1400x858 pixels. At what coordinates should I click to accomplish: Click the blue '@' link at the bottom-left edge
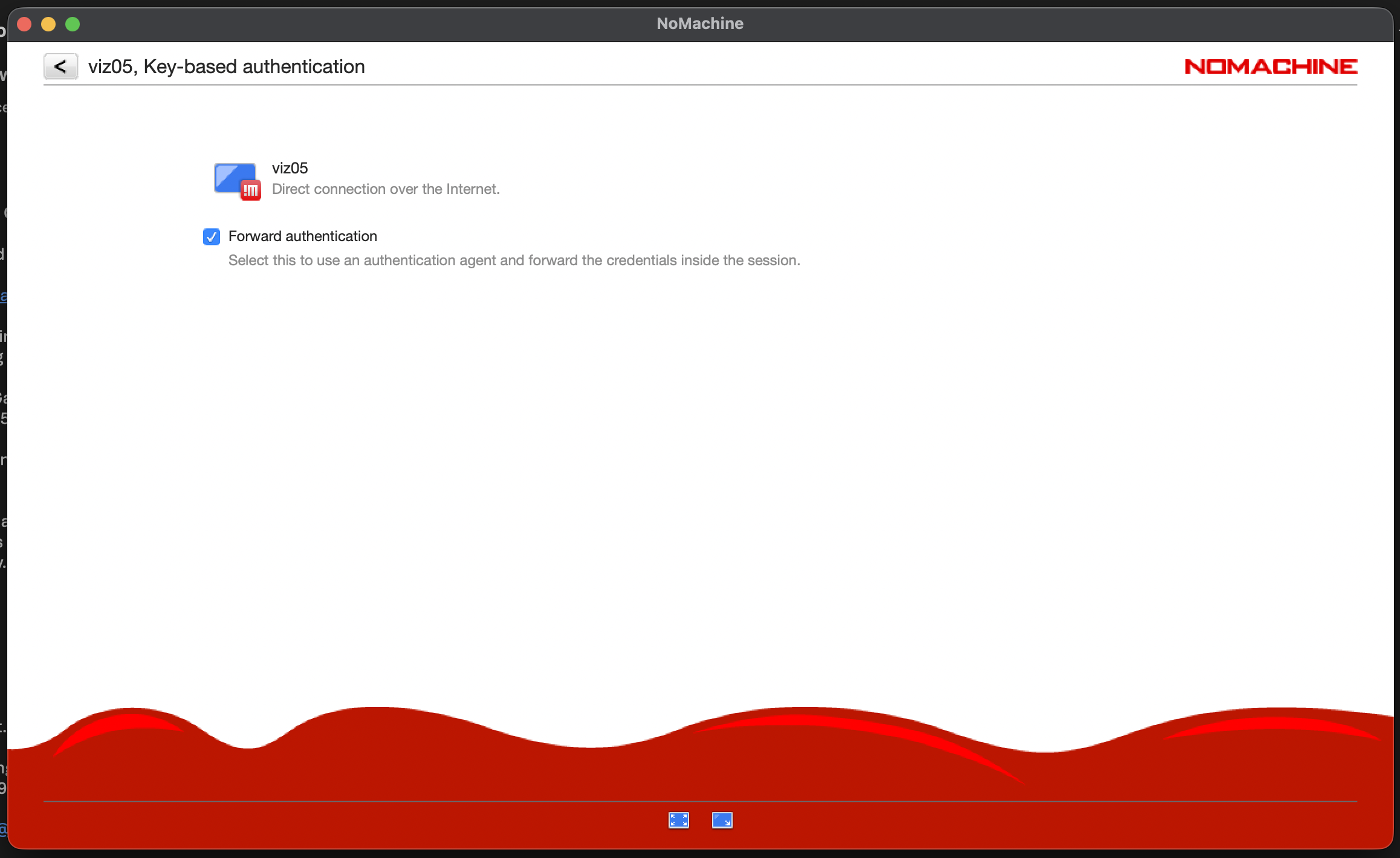(x=2, y=828)
